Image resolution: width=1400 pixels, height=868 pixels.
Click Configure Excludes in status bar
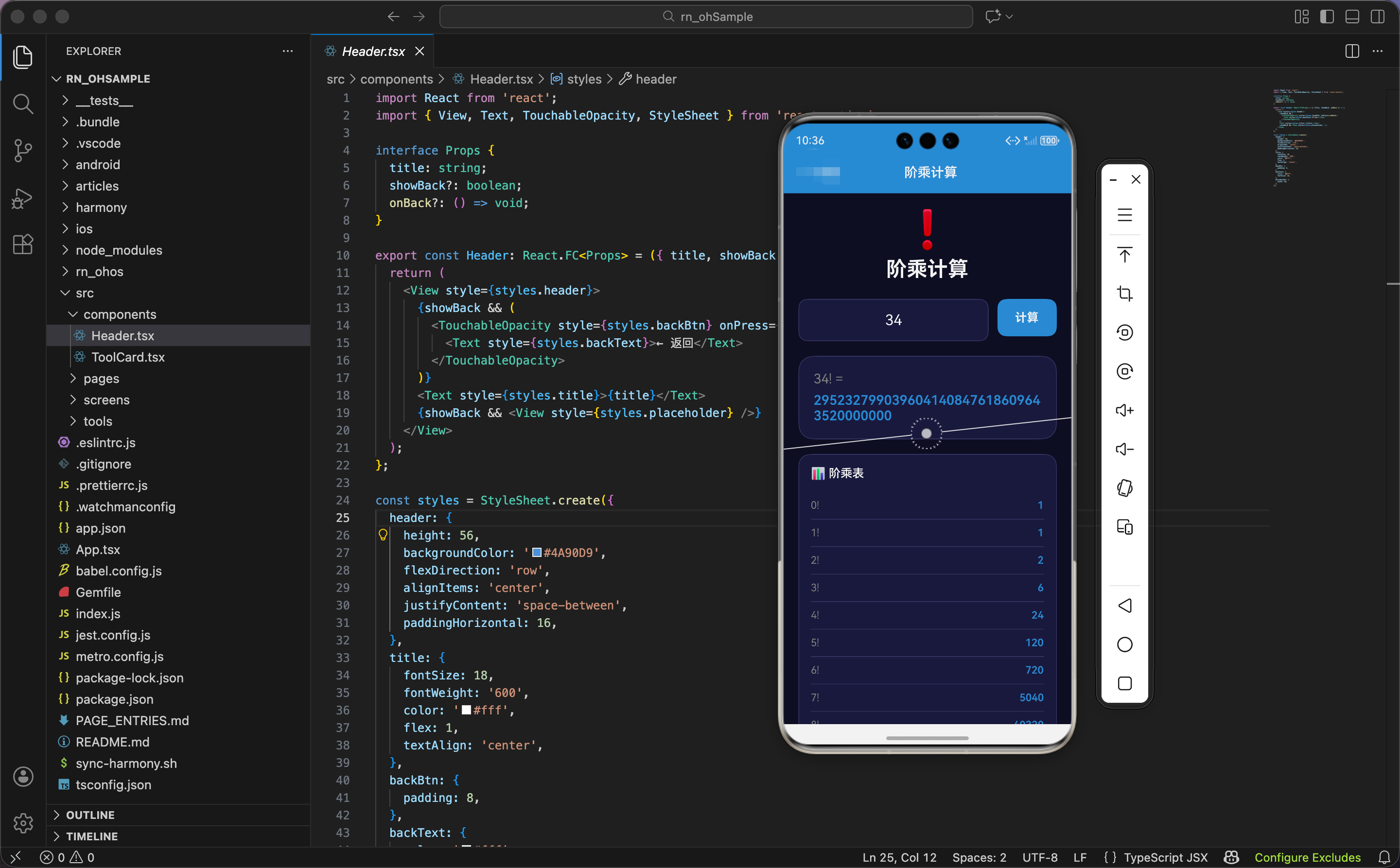pos(1307,857)
